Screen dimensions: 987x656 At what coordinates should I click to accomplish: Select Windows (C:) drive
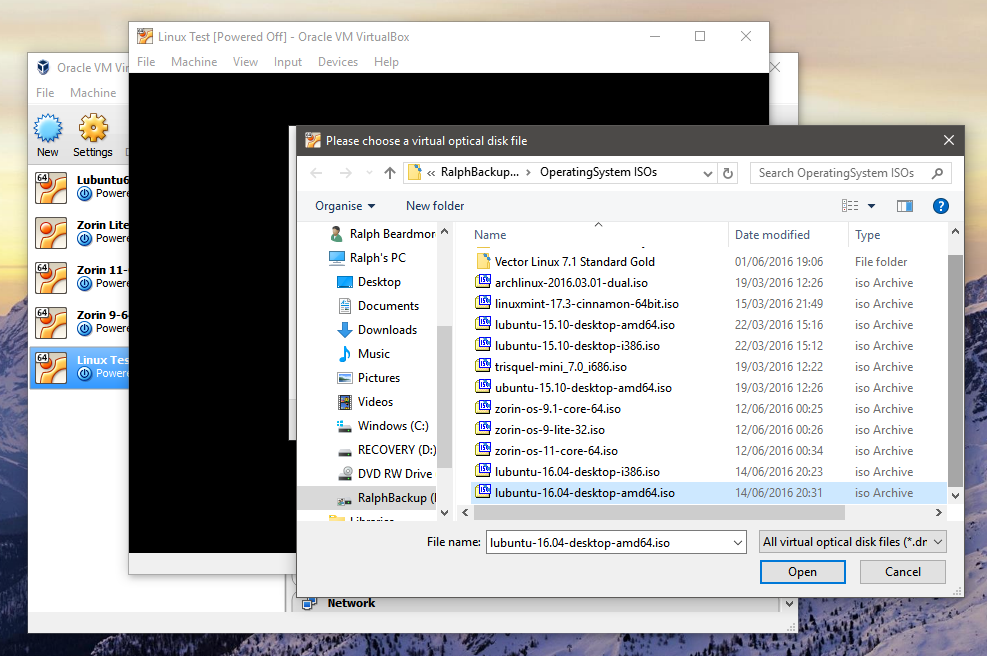(393, 426)
